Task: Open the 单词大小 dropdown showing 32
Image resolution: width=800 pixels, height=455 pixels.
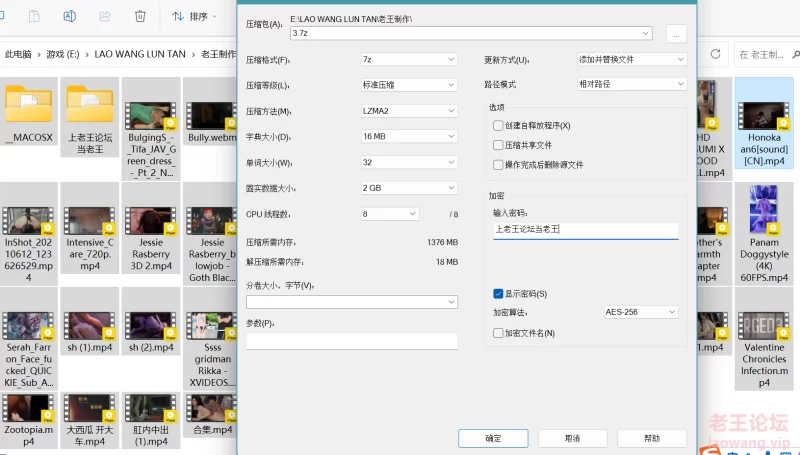Action: 409,162
